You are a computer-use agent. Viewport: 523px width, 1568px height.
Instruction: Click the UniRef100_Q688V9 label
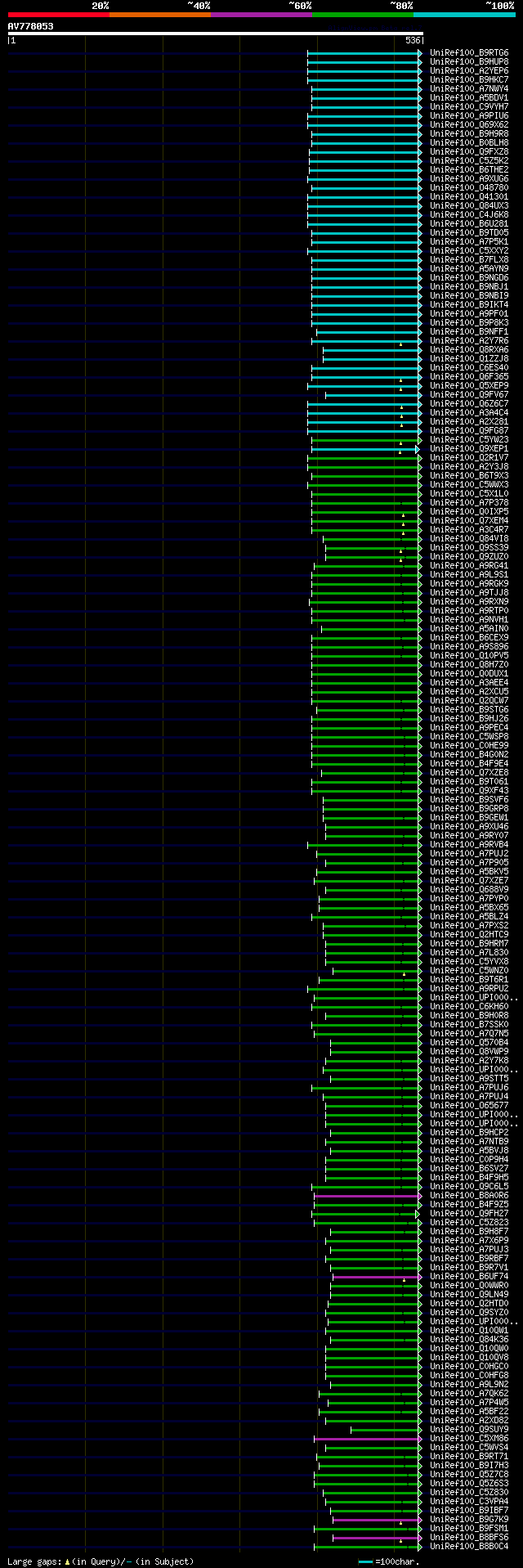coord(469,890)
